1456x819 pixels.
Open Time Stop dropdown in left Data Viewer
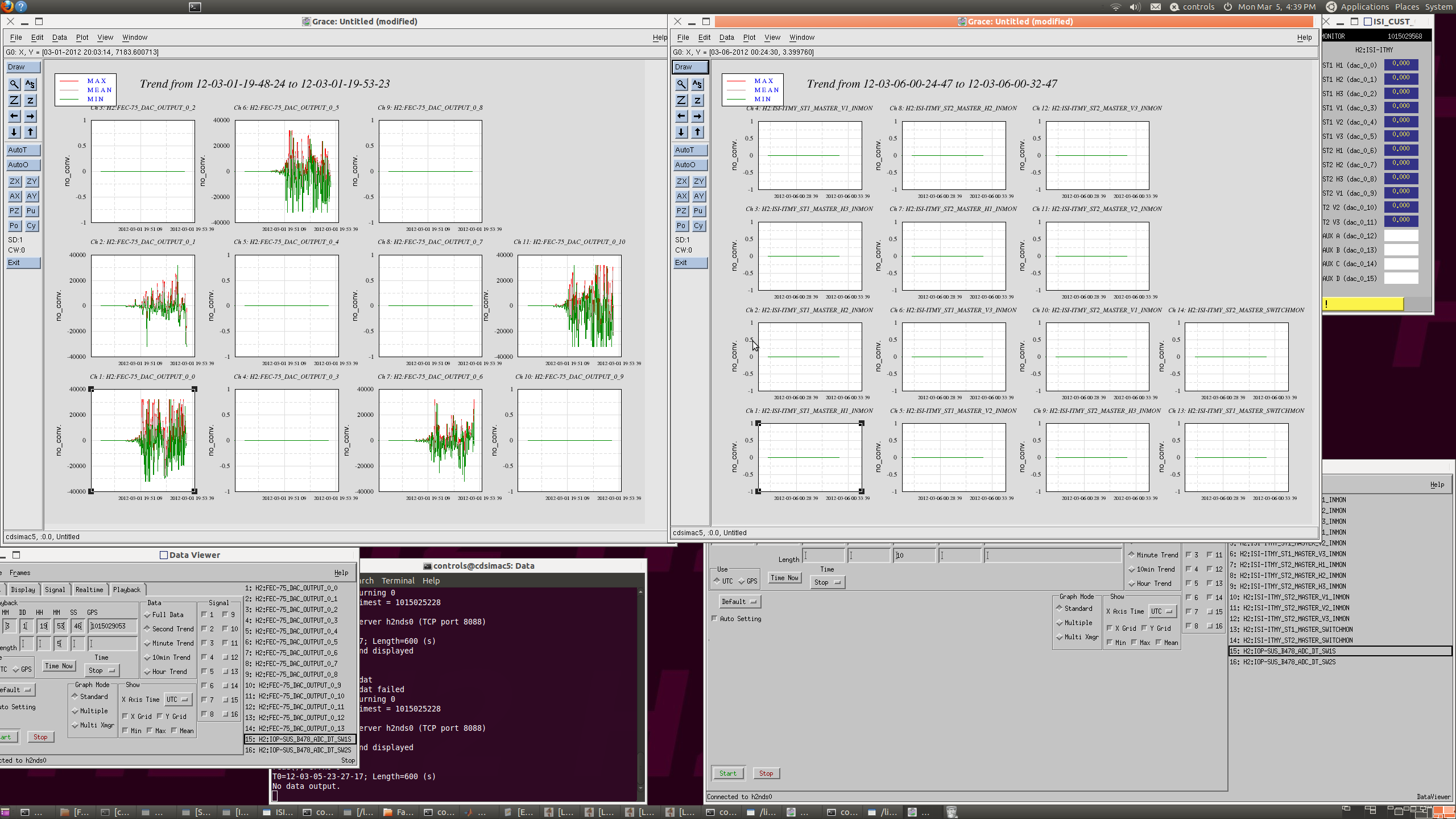(102, 671)
